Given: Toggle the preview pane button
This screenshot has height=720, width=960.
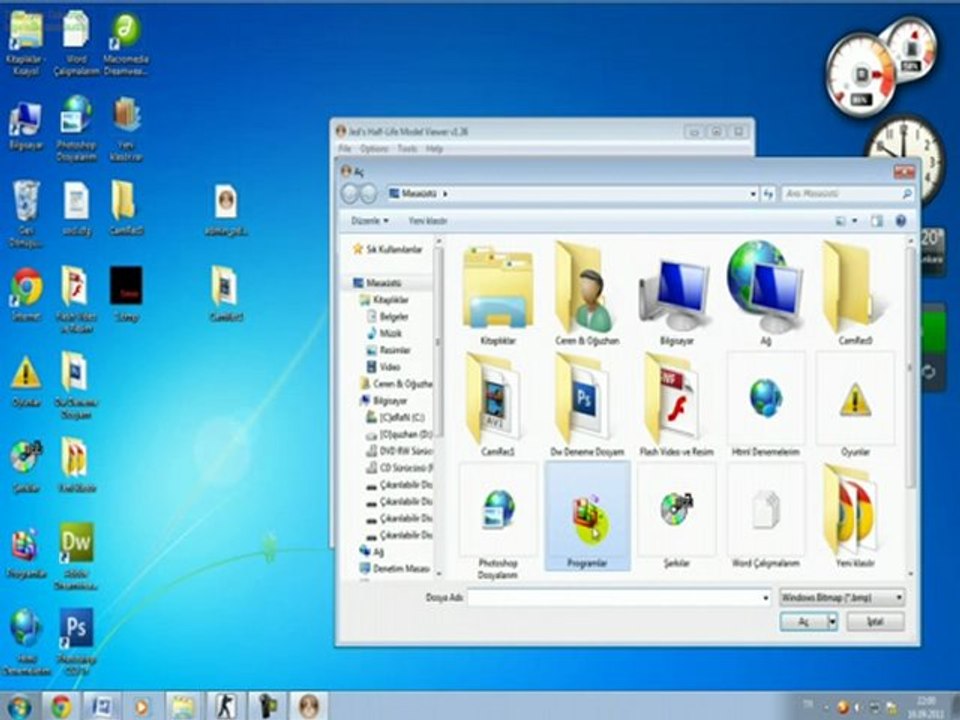Looking at the screenshot, I should pos(877,221).
